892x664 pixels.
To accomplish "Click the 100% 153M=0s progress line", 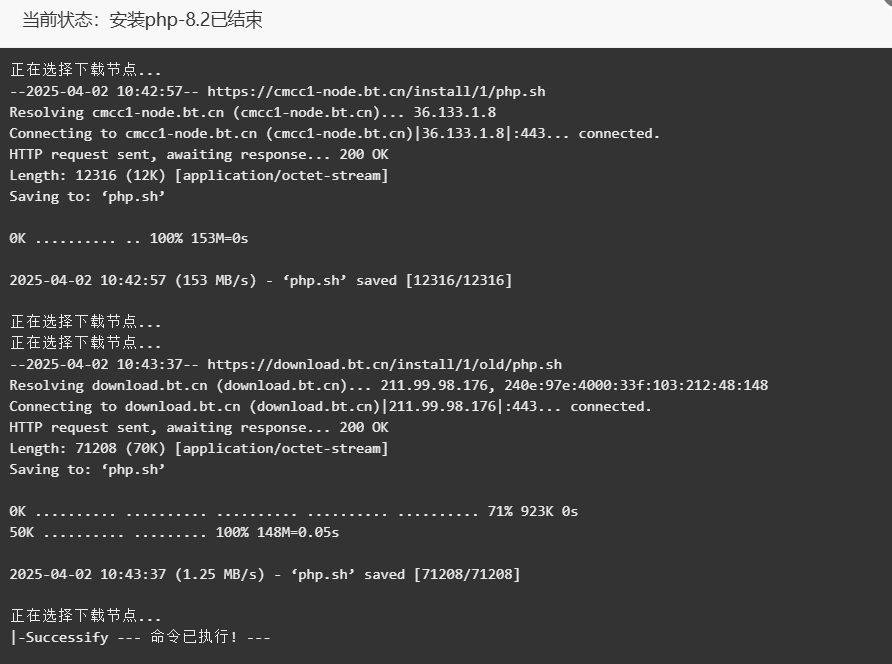I will click(x=129, y=238).
